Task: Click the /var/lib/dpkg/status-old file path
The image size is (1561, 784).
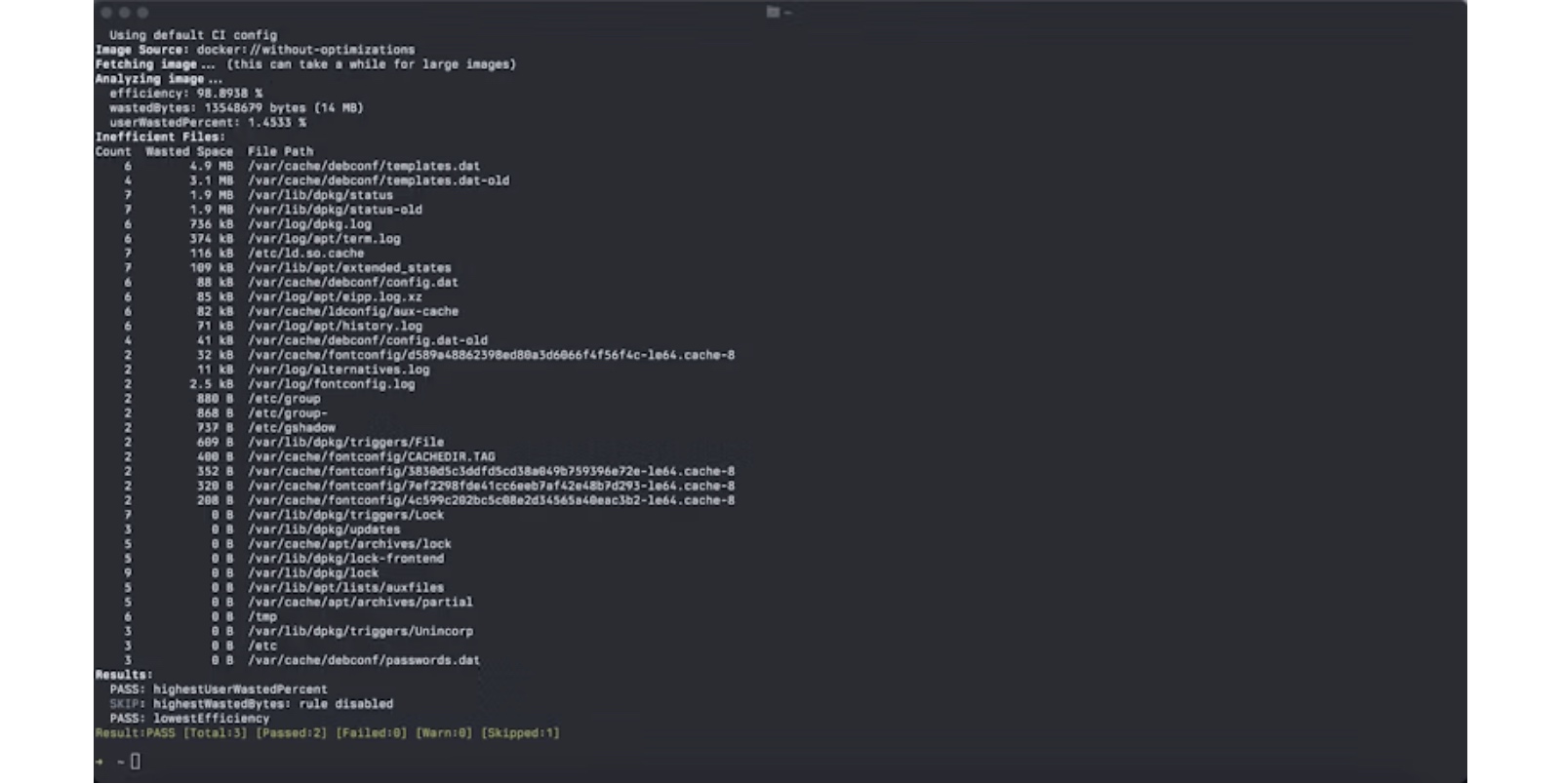Action: [335, 210]
